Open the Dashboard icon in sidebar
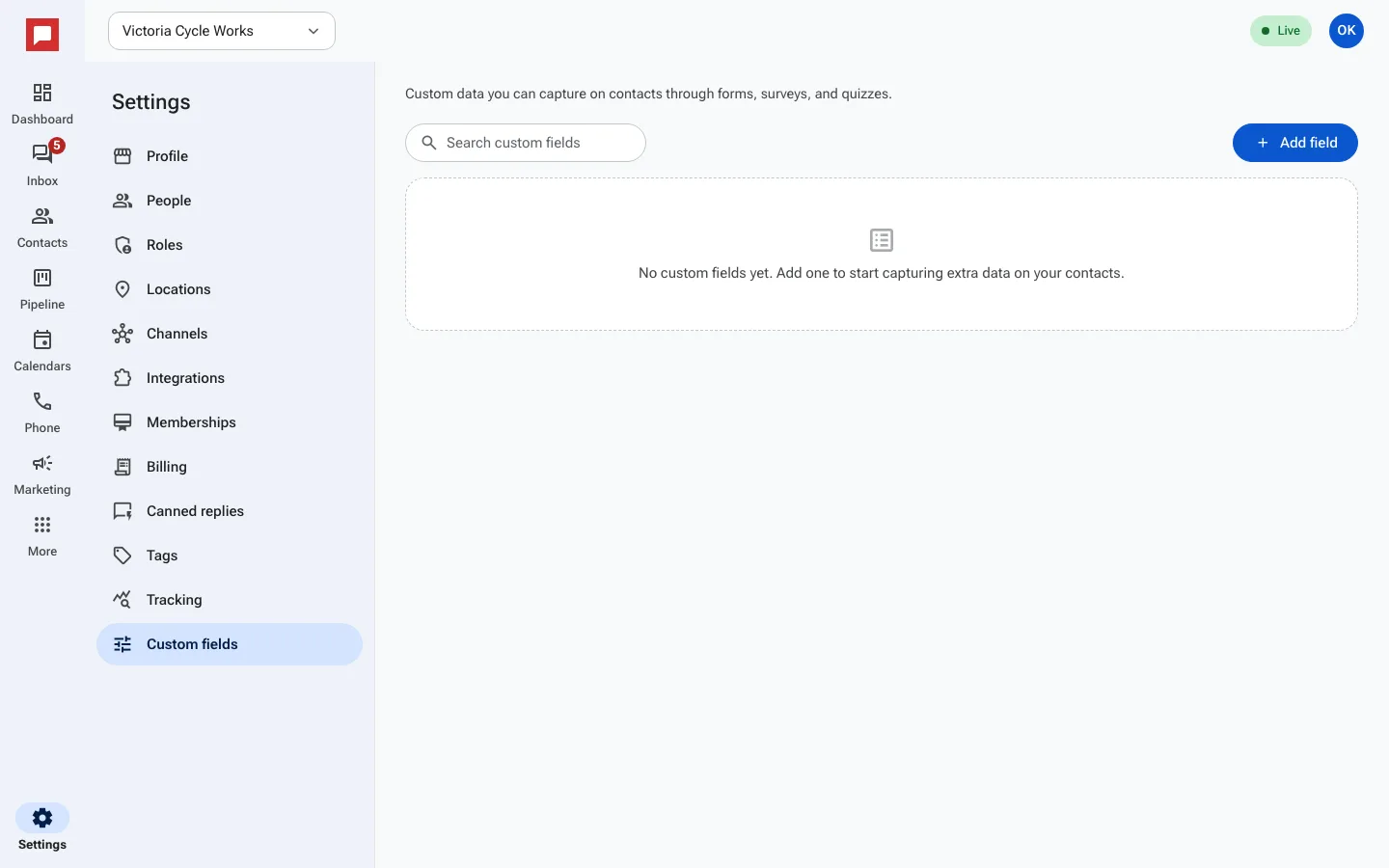Screen dimensions: 1389x868 pyautogui.click(x=42, y=93)
